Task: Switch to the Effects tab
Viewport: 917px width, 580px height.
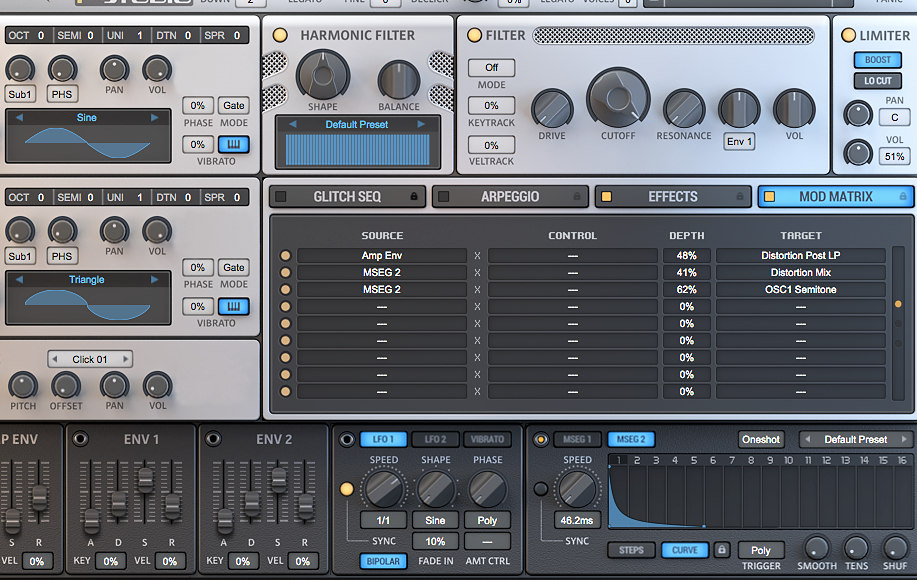Action: click(673, 196)
